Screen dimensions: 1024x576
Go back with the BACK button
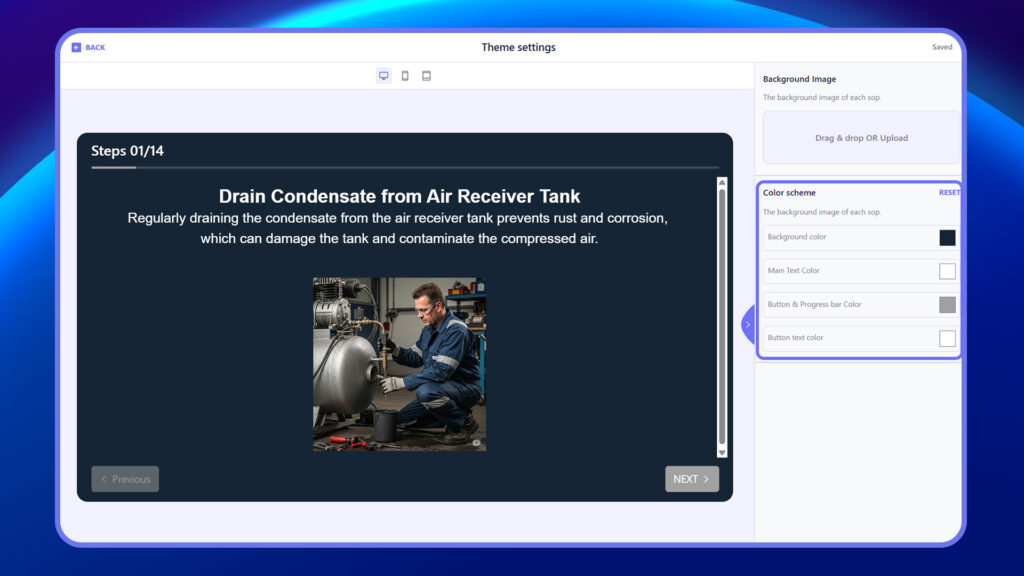coord(88,47)
